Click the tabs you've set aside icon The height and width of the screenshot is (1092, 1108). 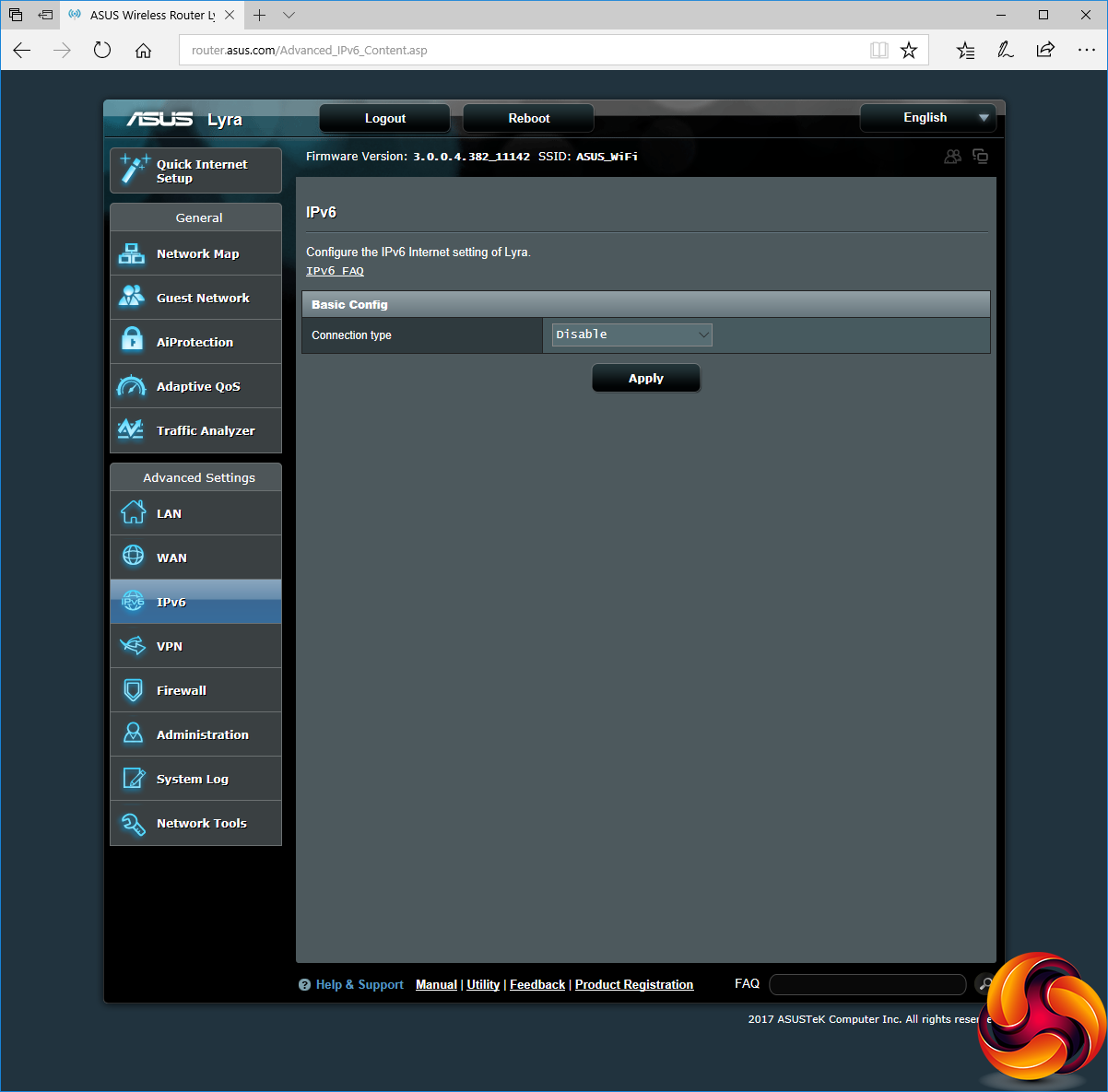(16, 15)
